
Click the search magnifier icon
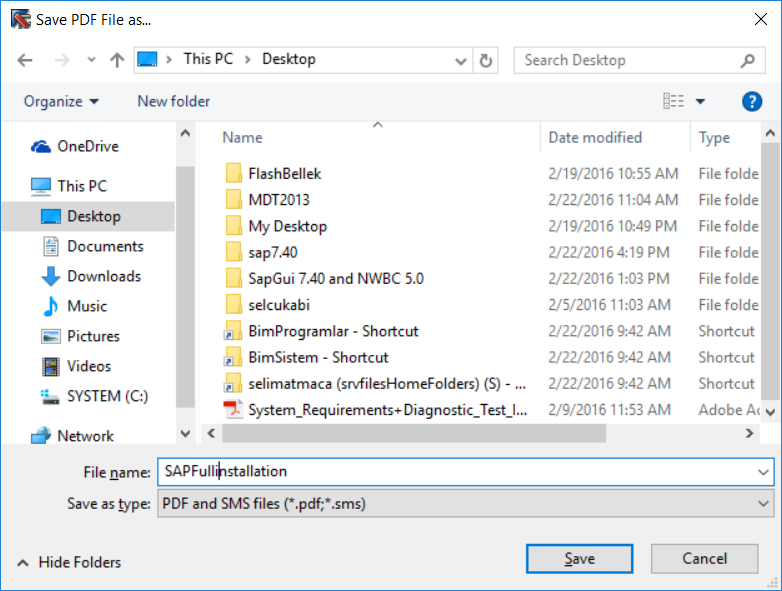pyautogui.click(x=748, y=60)
